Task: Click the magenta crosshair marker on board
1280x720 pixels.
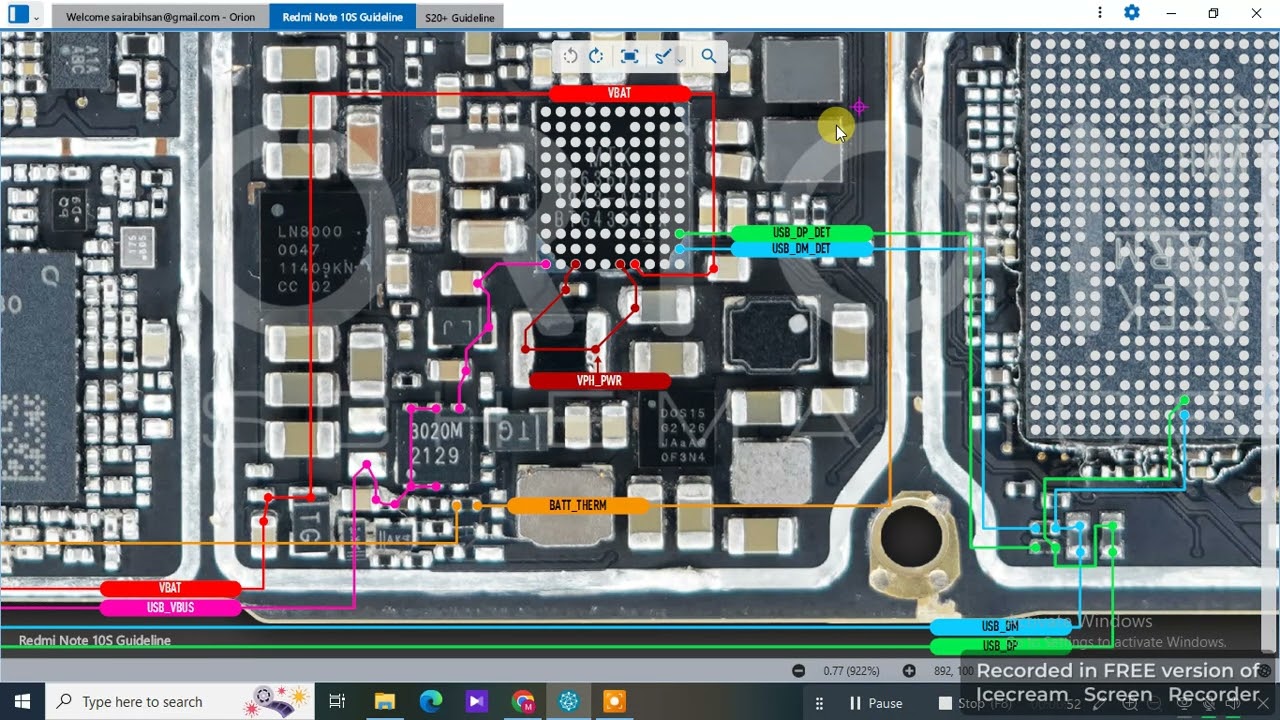Action: click(x=859, y=107)
